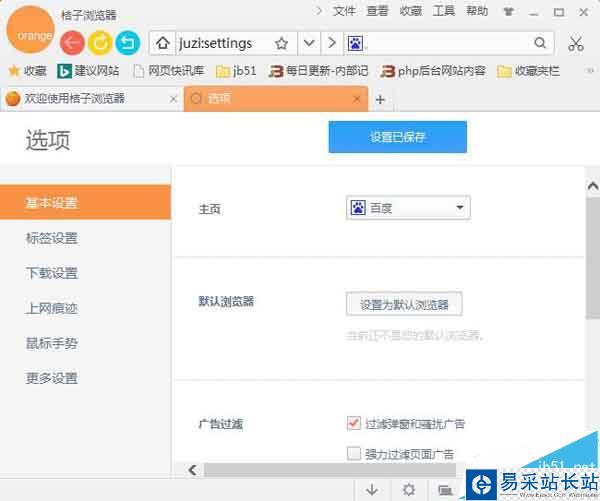Close the 欢迎使用桔子浏览器 tab
The width and height of the screenshot is (600, 501).
173,99
